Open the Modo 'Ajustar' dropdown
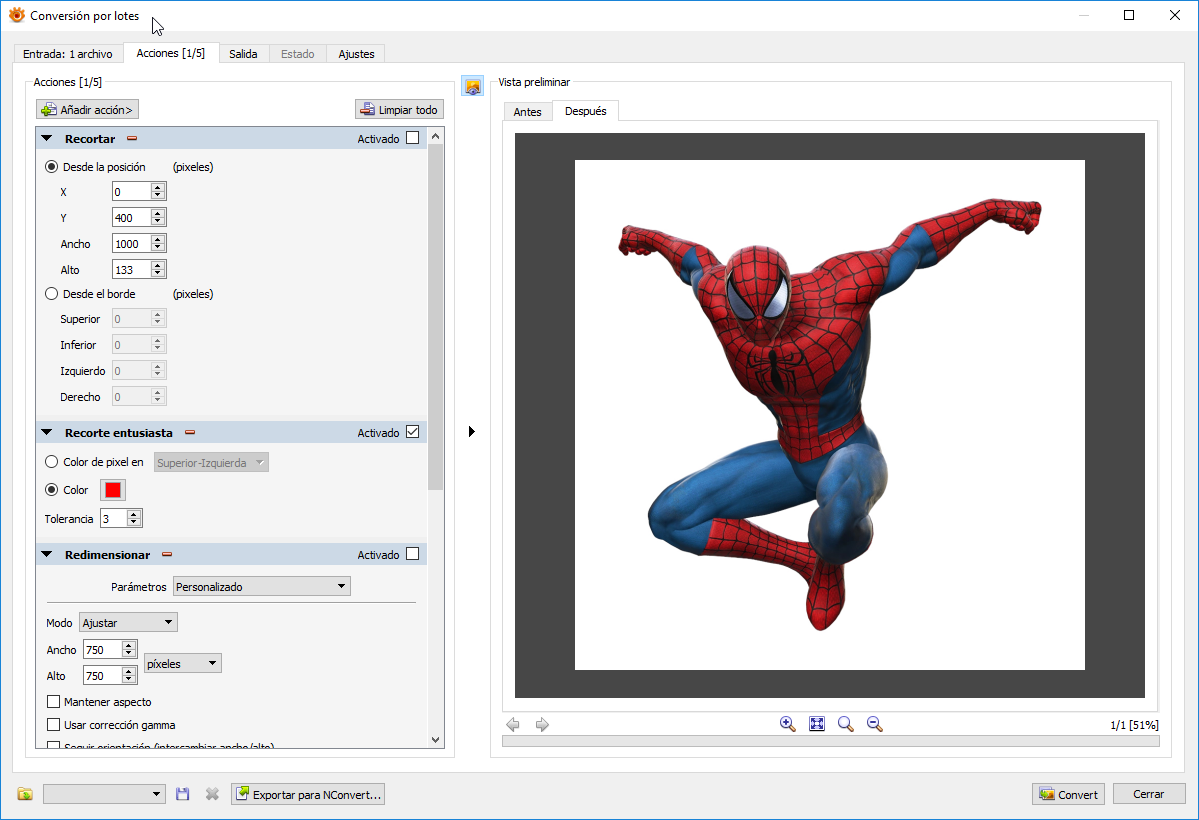 click(x=128, y=622)
